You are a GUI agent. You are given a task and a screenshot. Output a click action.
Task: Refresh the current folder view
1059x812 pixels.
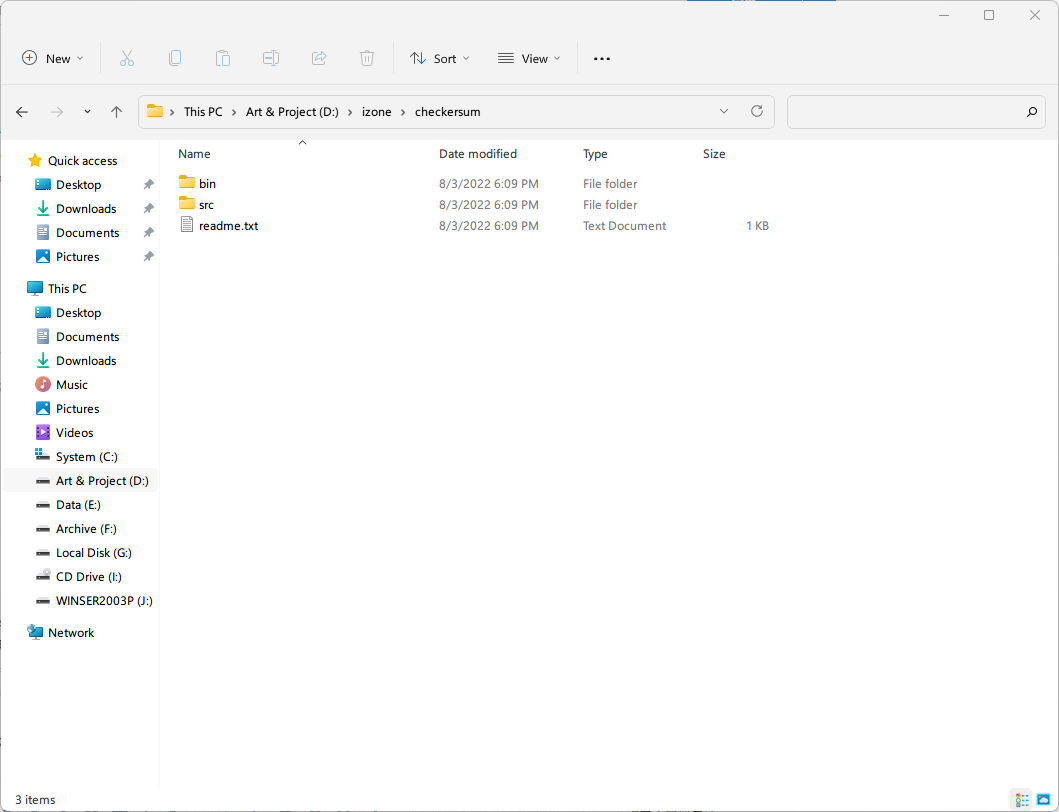pyautogui.click(x=757, y=112)
